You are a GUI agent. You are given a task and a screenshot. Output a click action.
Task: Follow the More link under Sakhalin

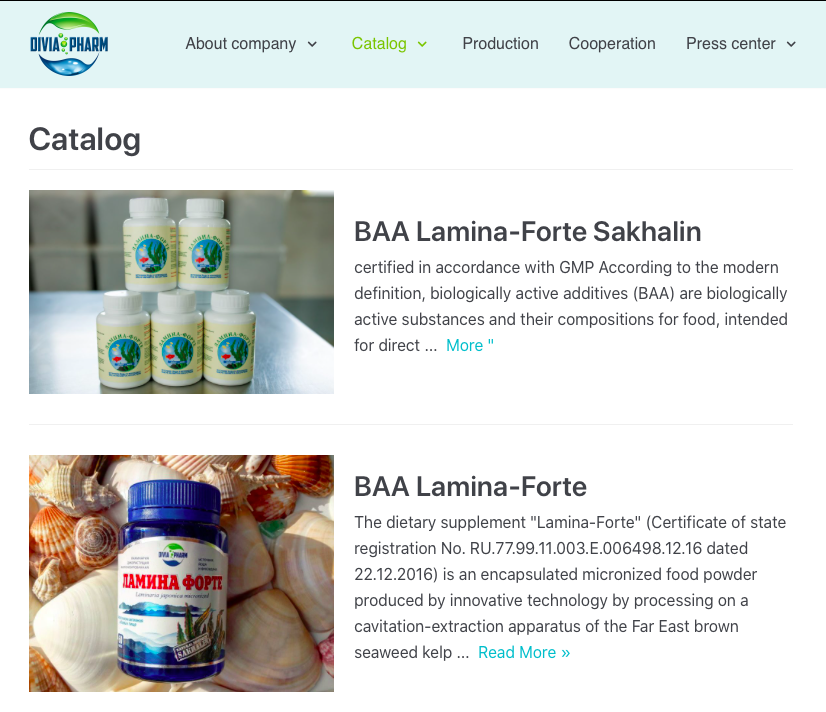(x=470, y=345)
